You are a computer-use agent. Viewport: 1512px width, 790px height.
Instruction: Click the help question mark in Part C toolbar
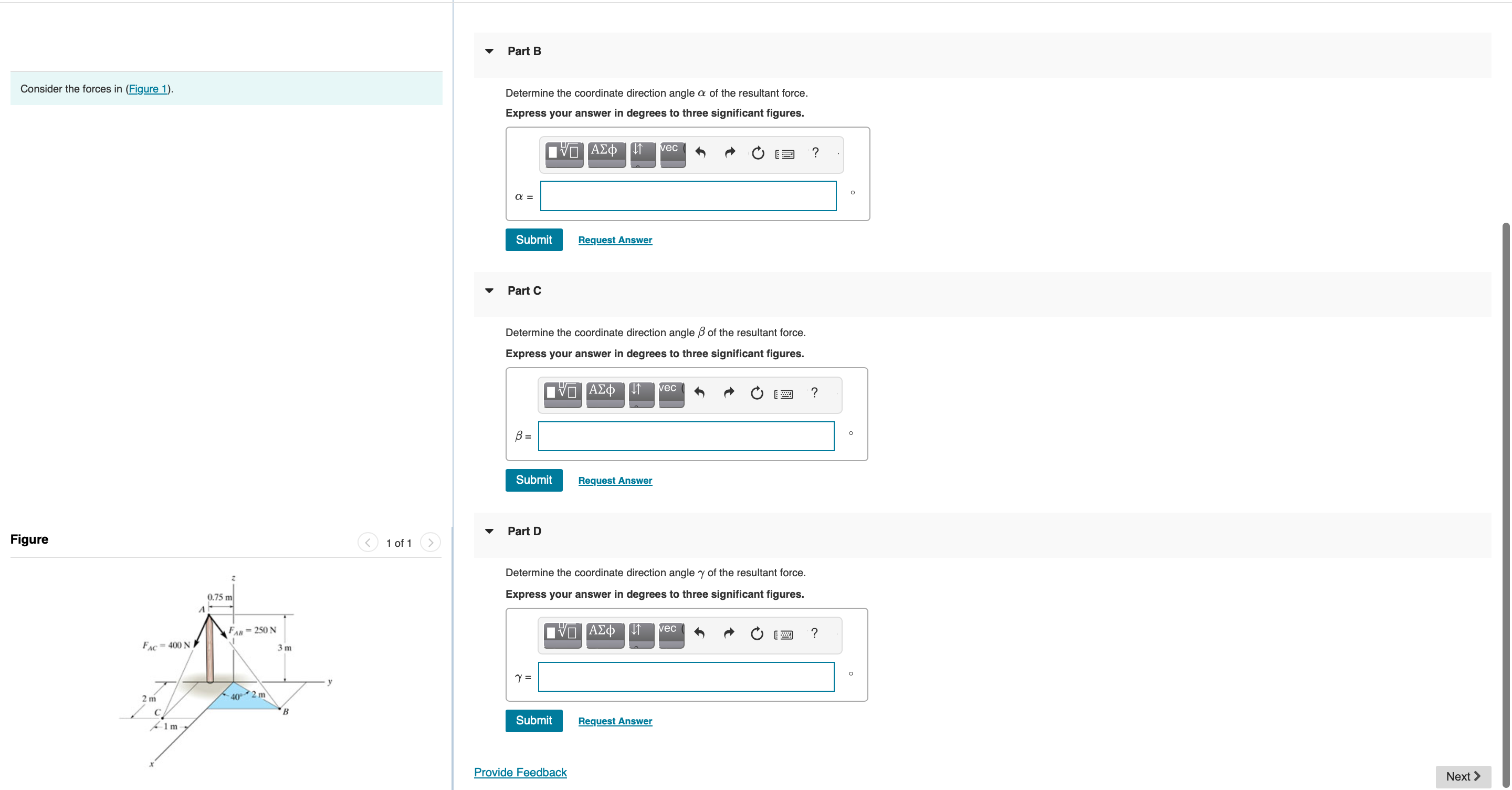pos(814,392)
